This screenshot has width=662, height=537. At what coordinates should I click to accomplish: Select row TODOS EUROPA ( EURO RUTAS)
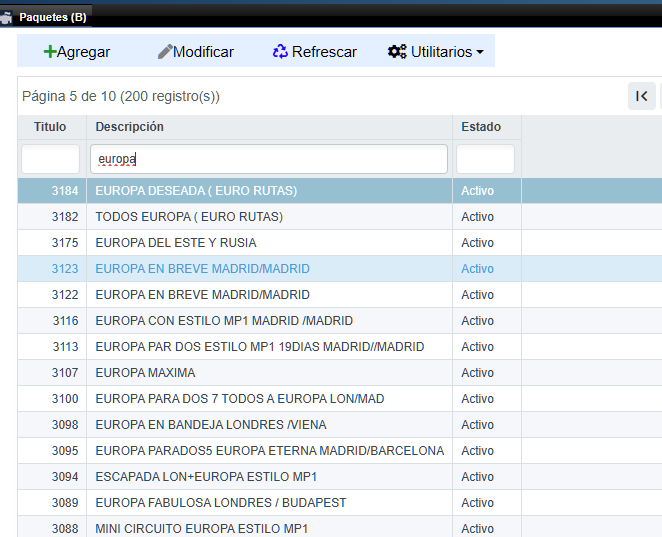pyautogui.click(x=189, y=217)
